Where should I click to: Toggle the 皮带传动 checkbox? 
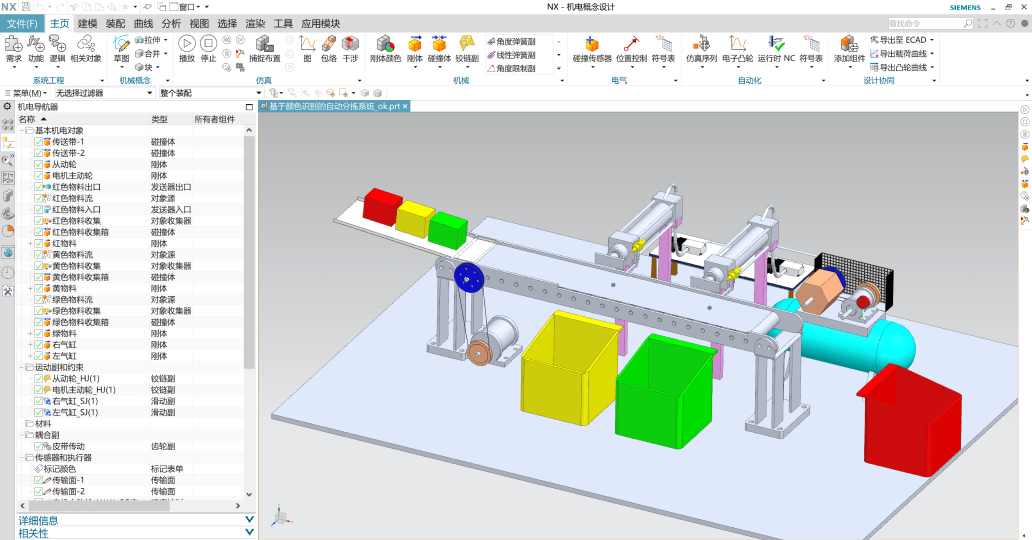point(39,446)
